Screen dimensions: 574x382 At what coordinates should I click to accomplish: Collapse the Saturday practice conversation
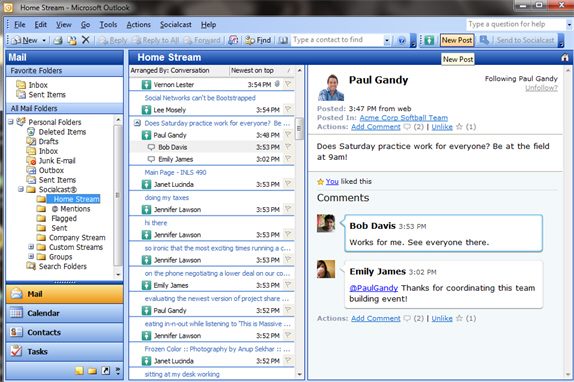pos(137,123)
